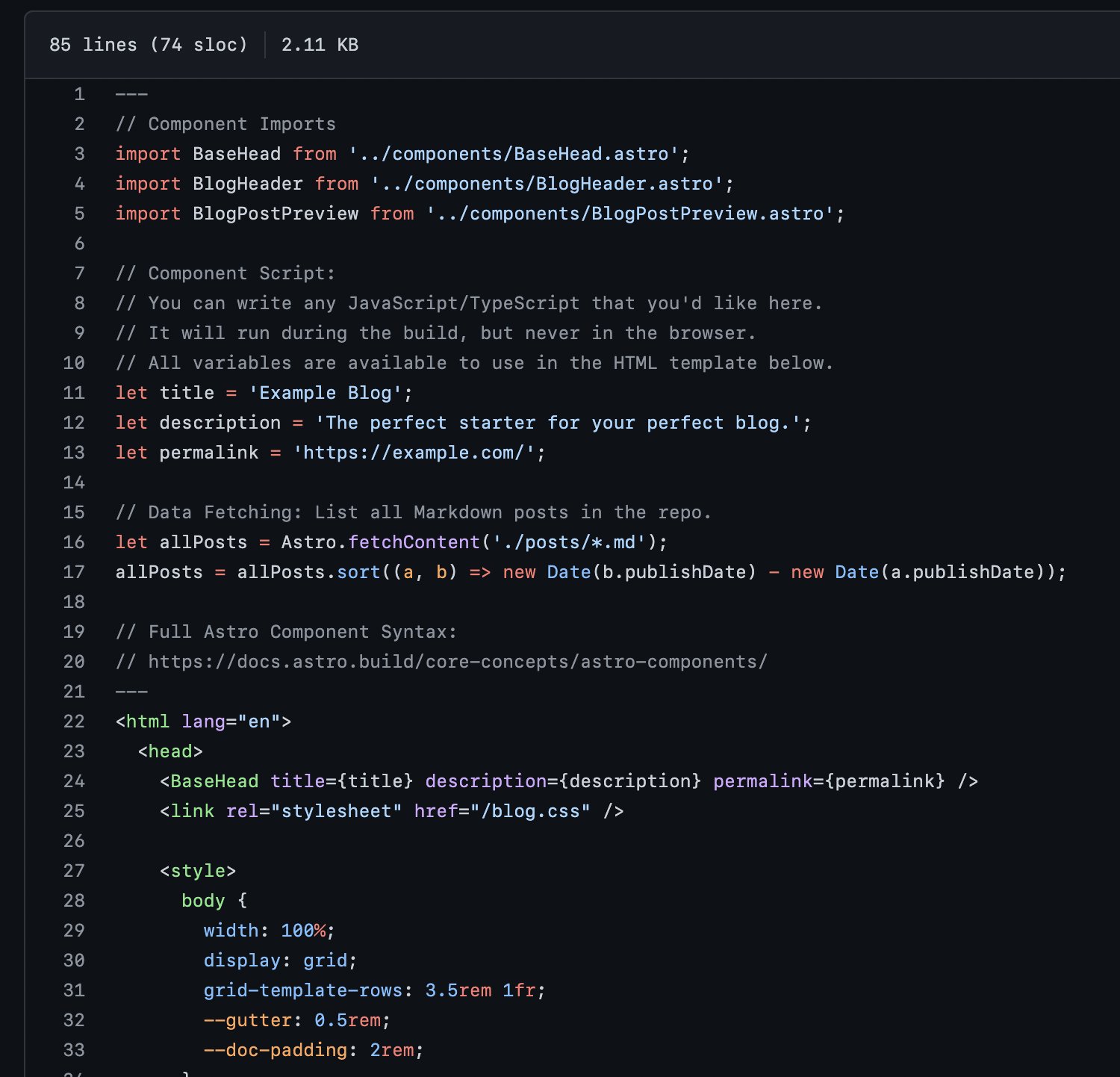The image size is (1120, 1077).
Task: Click line number 17
Action: point(73,572)
